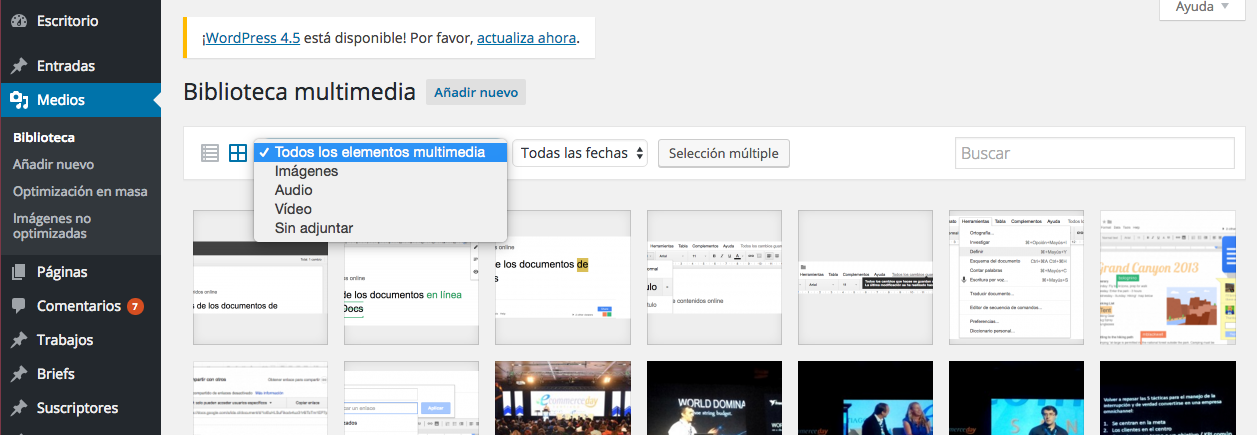Open the Añadir nuevo submenu item
Viewport: 1257px width, 435px height.
[x=53, y=164]
